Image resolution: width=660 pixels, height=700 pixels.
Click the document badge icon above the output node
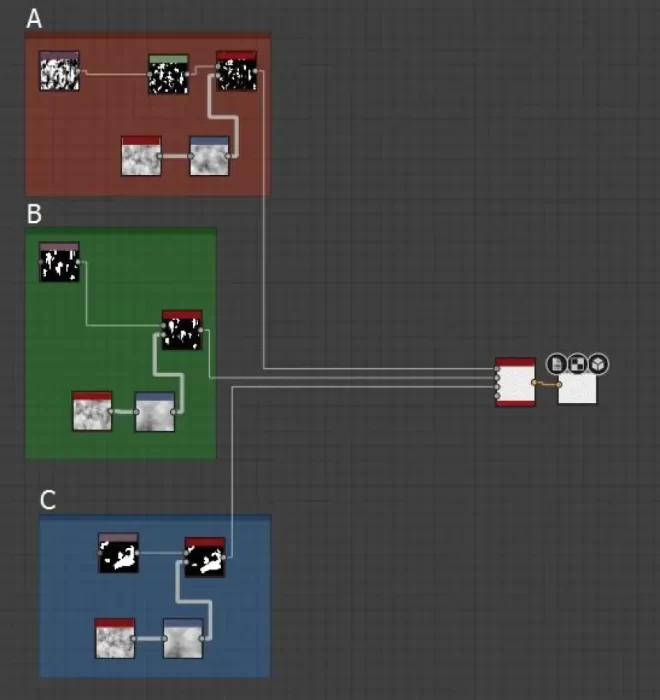point(557,364)
